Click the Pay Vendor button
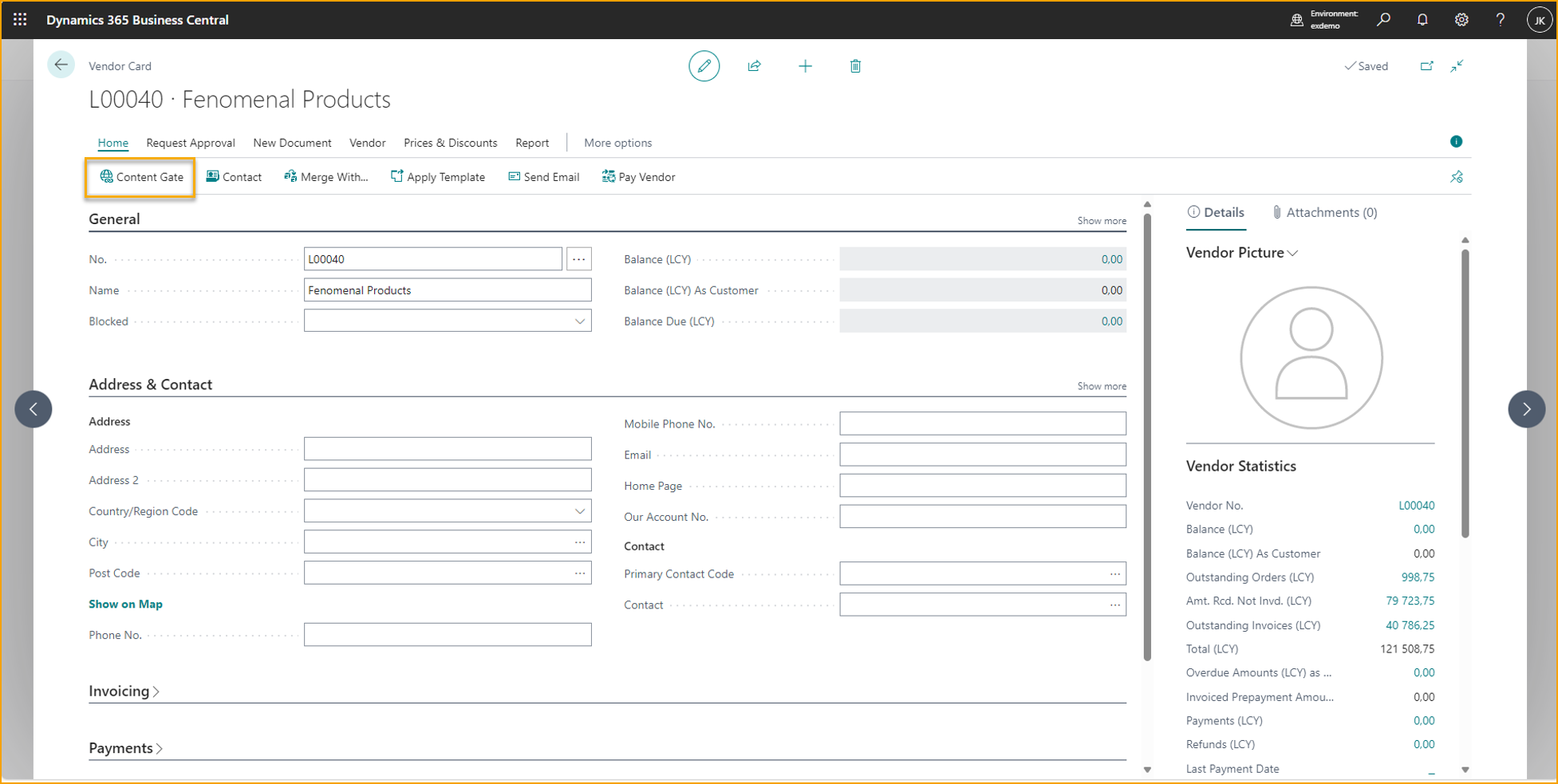This screenshot has height=784, width=1558. 638,177
